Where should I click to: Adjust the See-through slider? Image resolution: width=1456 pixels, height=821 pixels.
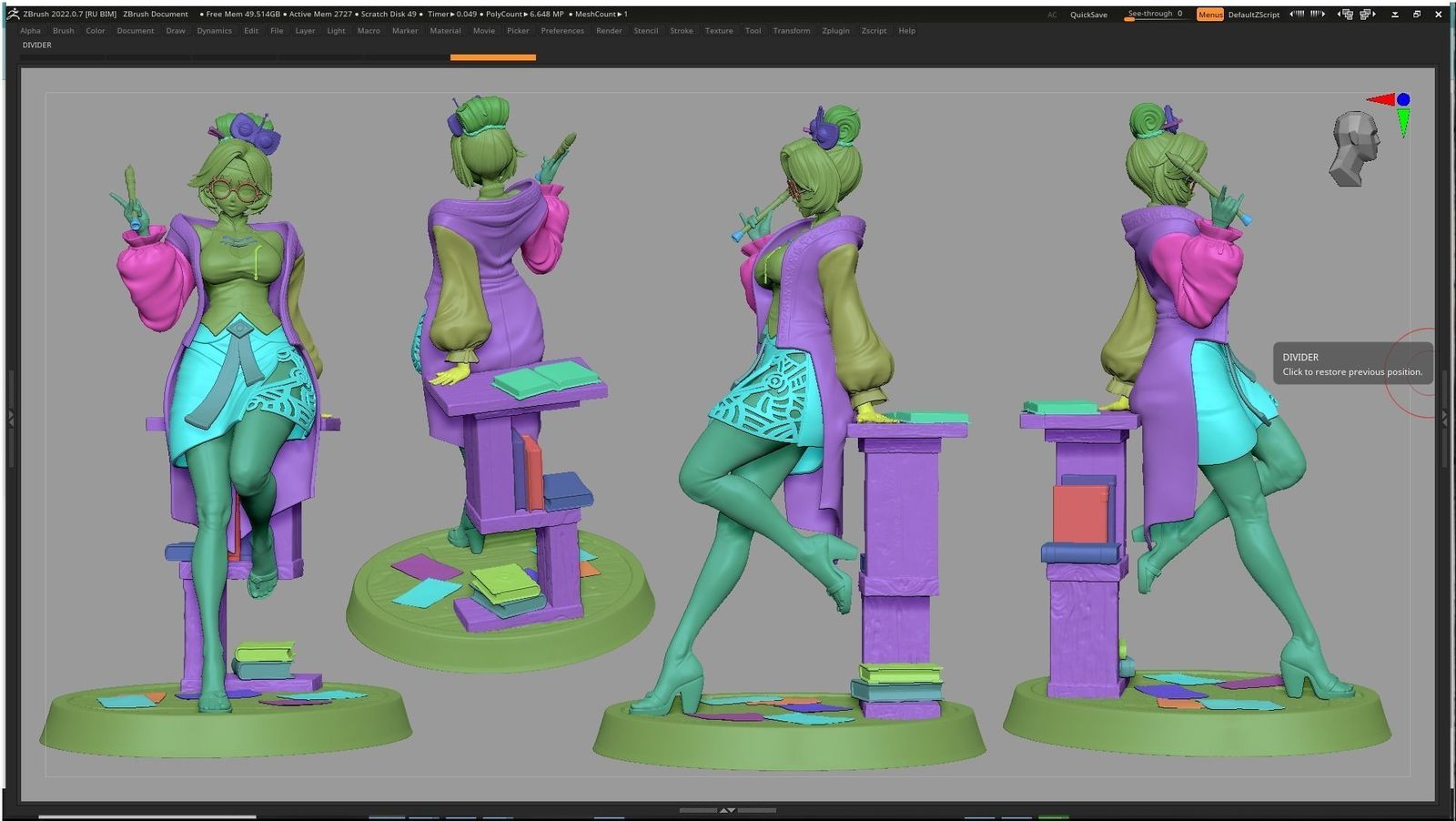tap(1156, 15)
